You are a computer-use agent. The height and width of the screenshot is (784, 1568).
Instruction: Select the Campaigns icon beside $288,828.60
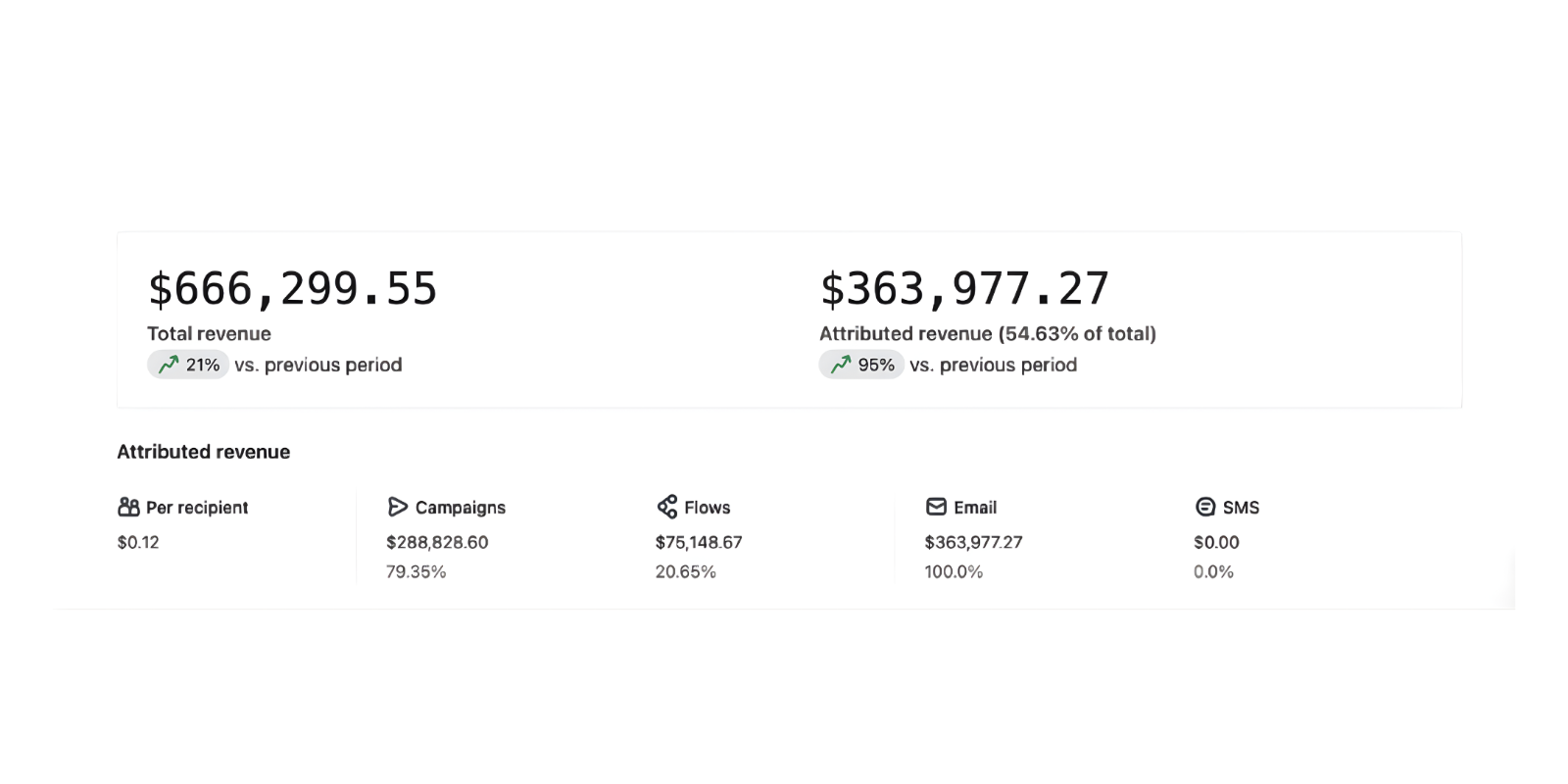coord(397,507)
